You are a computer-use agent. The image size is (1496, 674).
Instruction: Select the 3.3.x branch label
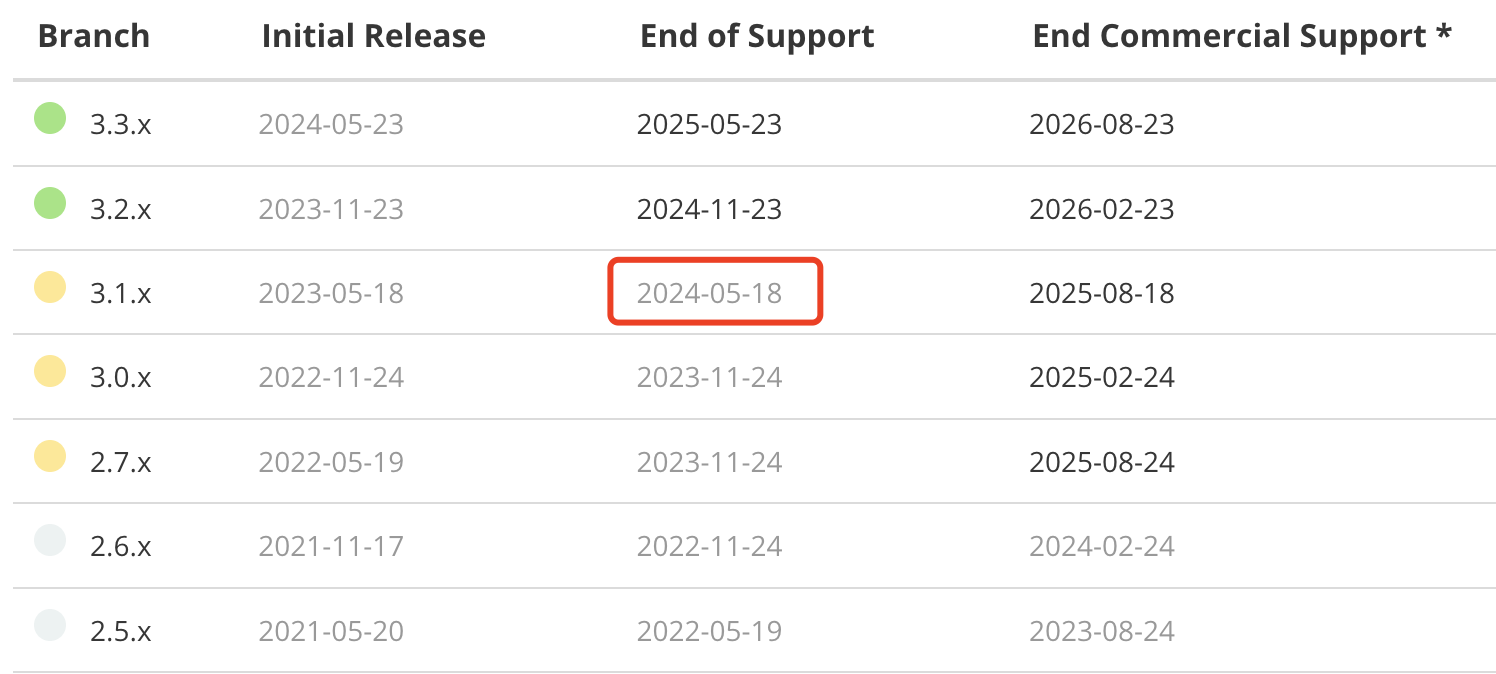click(121, 125)
